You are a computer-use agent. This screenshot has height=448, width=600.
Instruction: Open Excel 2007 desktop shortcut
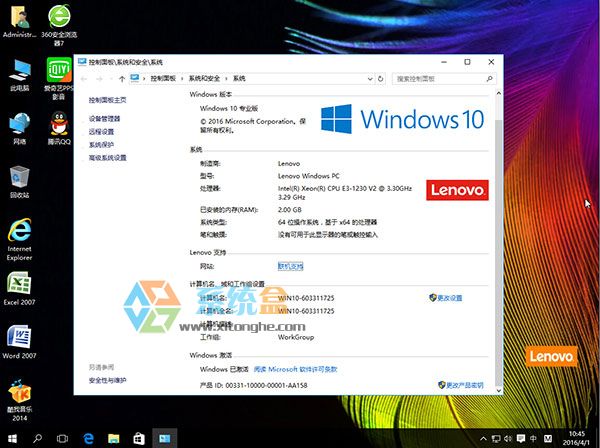pos(19,288)
